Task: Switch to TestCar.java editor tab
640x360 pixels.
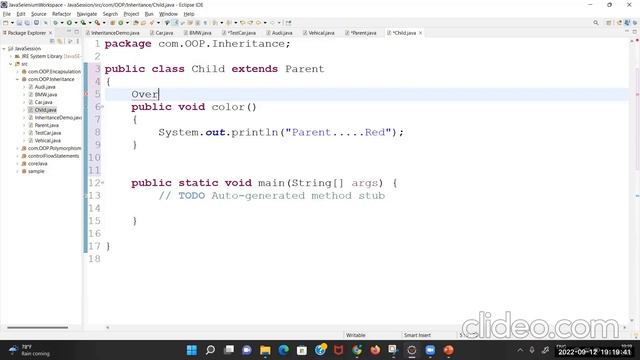Action: click(x=239, y=33)
